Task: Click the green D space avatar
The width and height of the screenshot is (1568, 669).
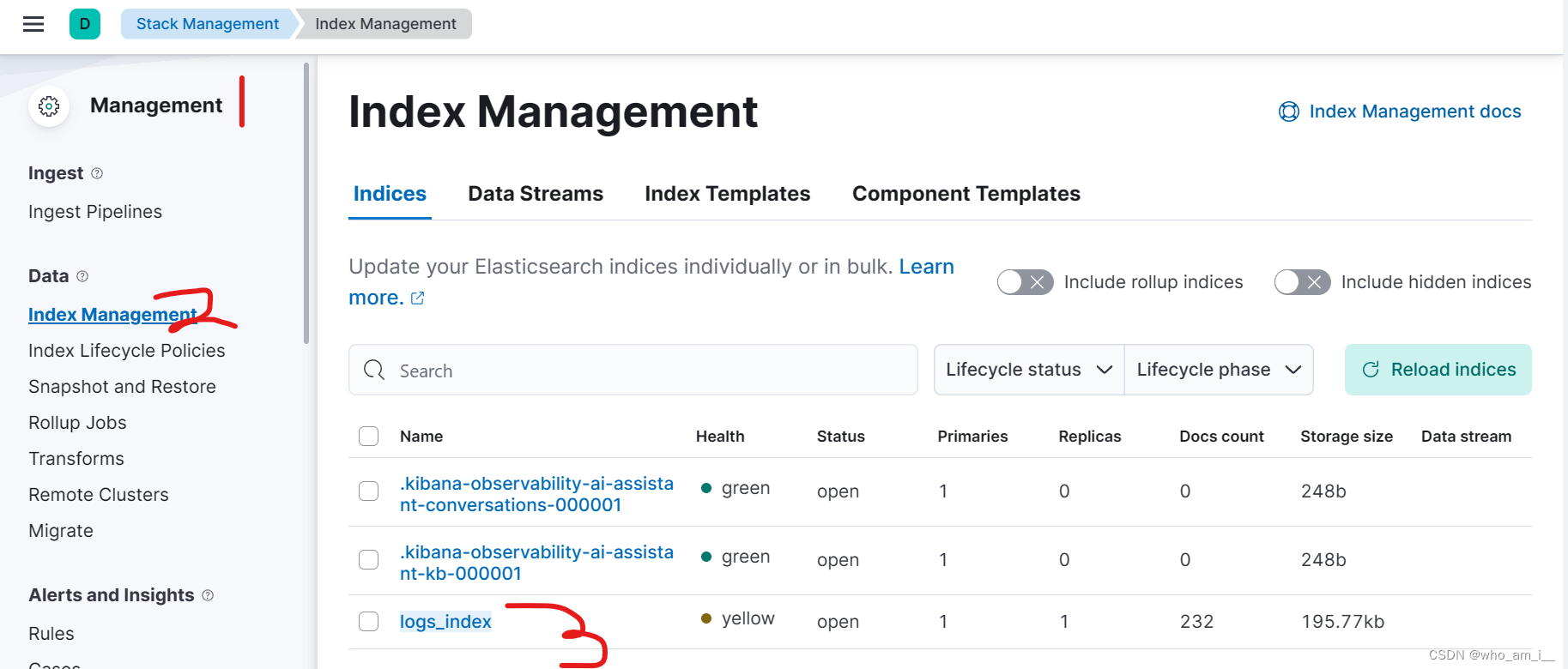Action: click(85, 24)
